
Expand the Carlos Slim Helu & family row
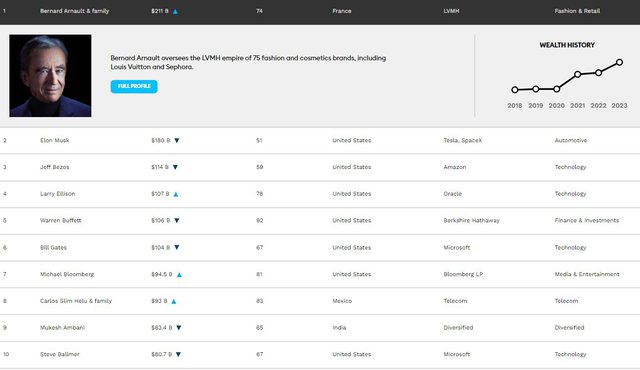pyautogui.click(x=320, y=301)
